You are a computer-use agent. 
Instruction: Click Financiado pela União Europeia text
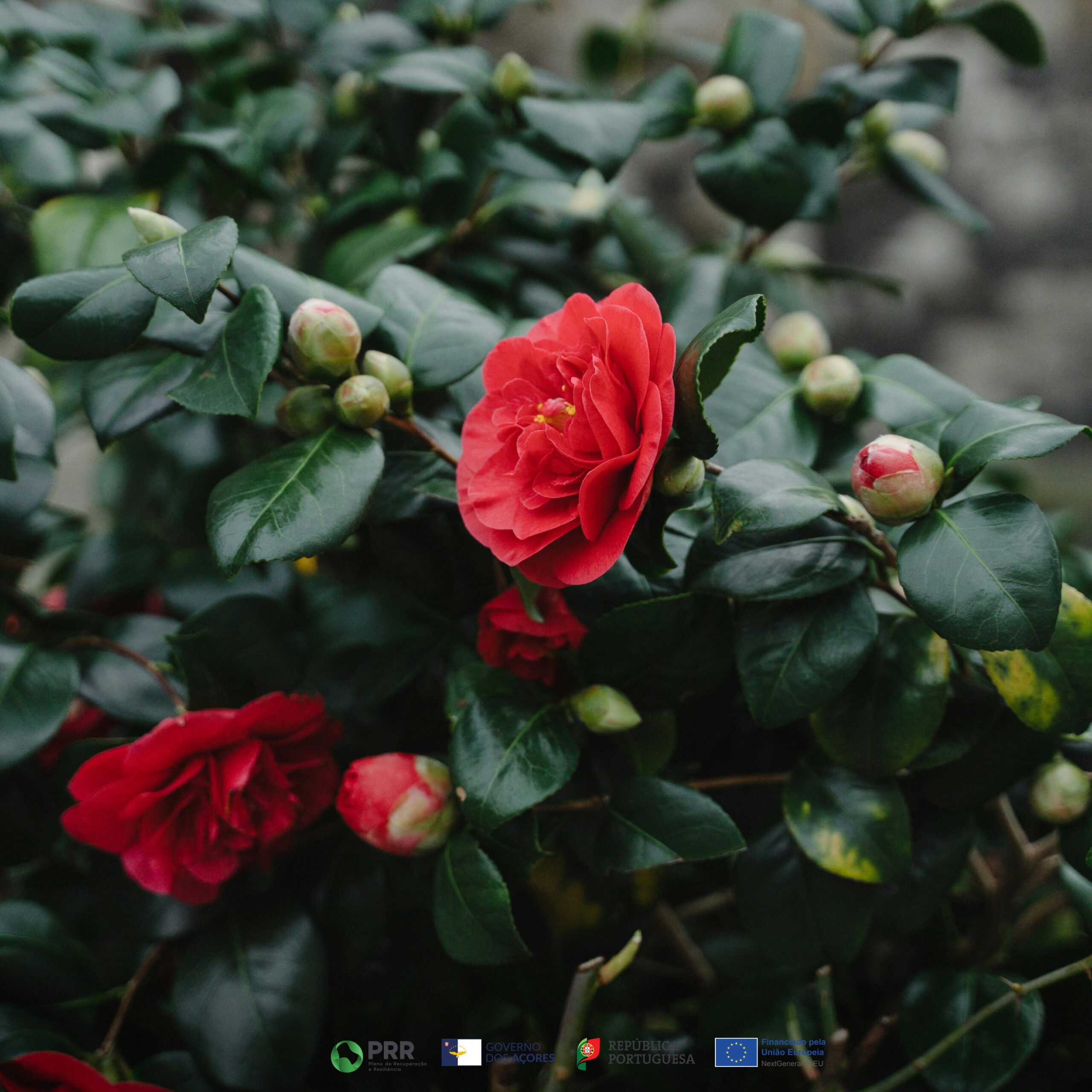point(793,1047)
